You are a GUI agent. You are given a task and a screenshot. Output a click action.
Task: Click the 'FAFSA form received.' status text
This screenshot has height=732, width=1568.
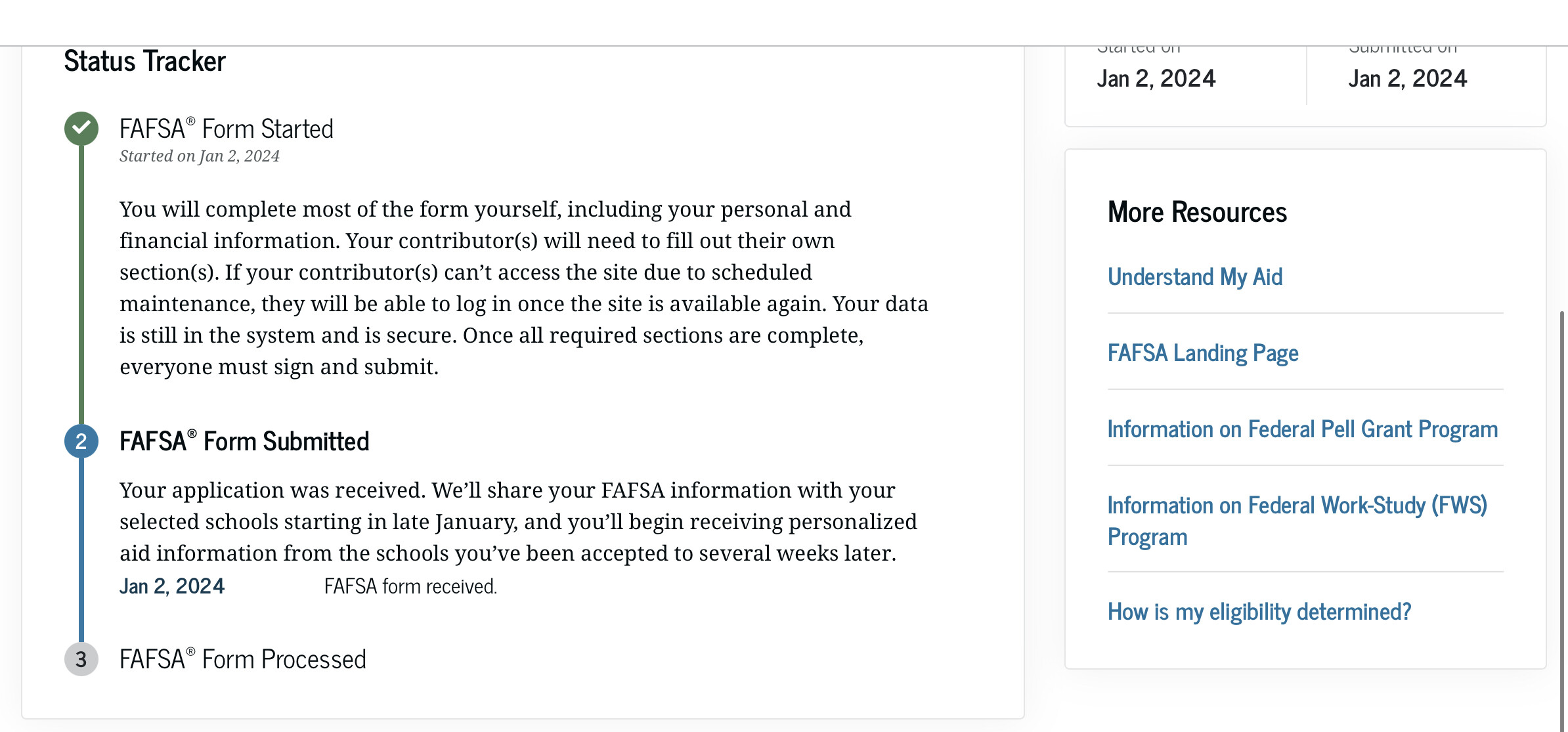coord(410,586)
